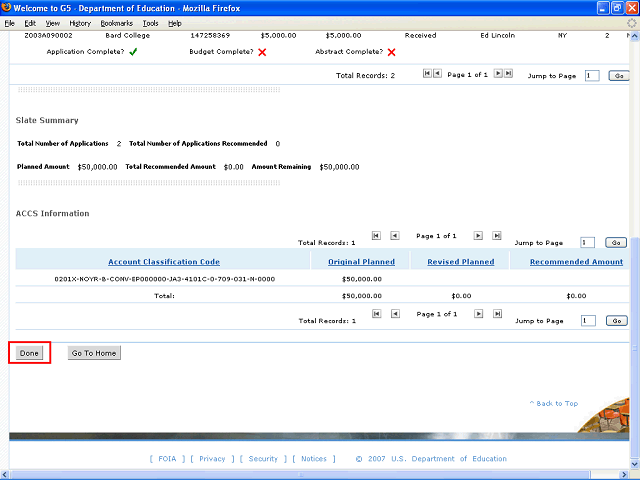Screen dimensions: 640x480
Task: Click application number Z003A090002
Action: (48, 36)
